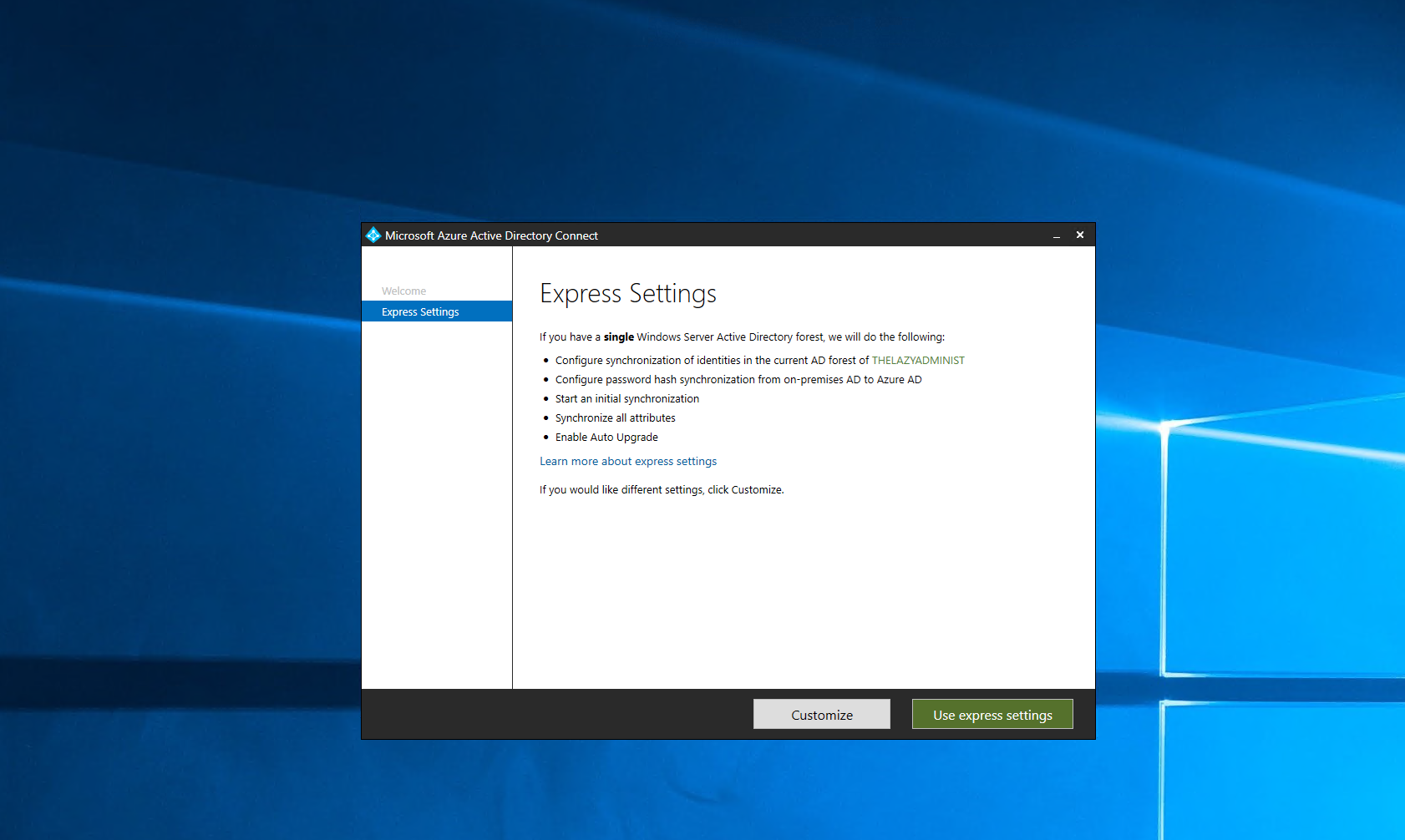
Task: Choose the Customize button
Action: pyautogui.click(x=822, y=715)
